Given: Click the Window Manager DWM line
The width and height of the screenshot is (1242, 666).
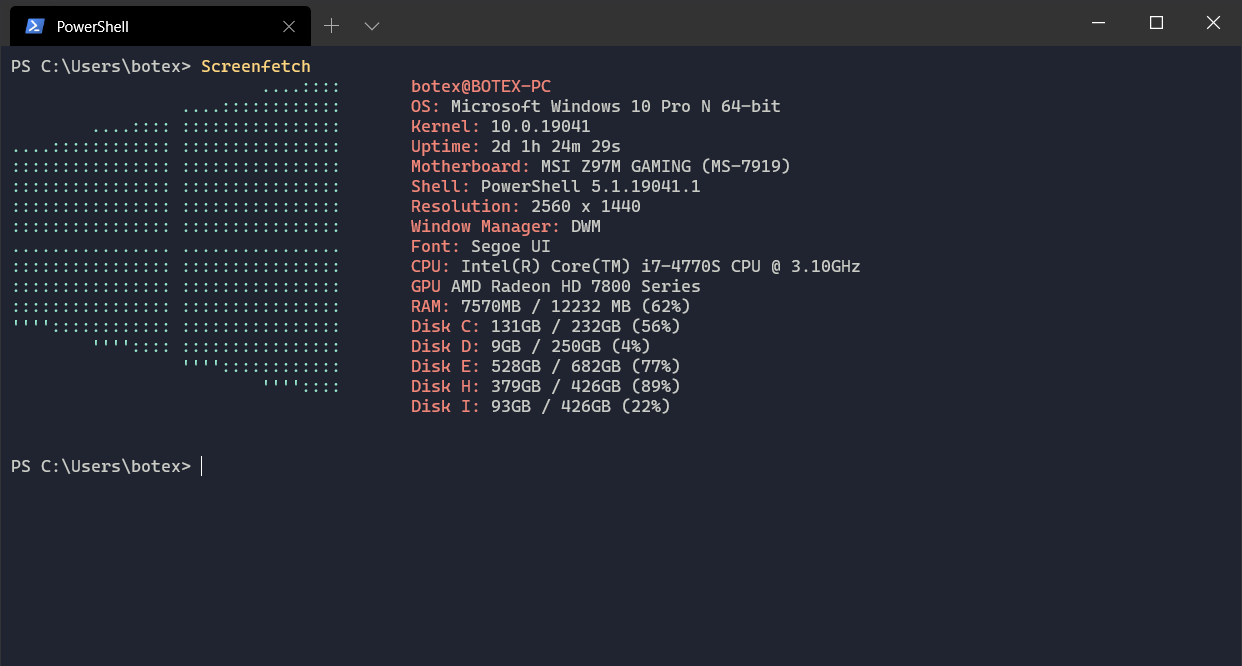Looking at the screenshot, I should pos(506,227).
